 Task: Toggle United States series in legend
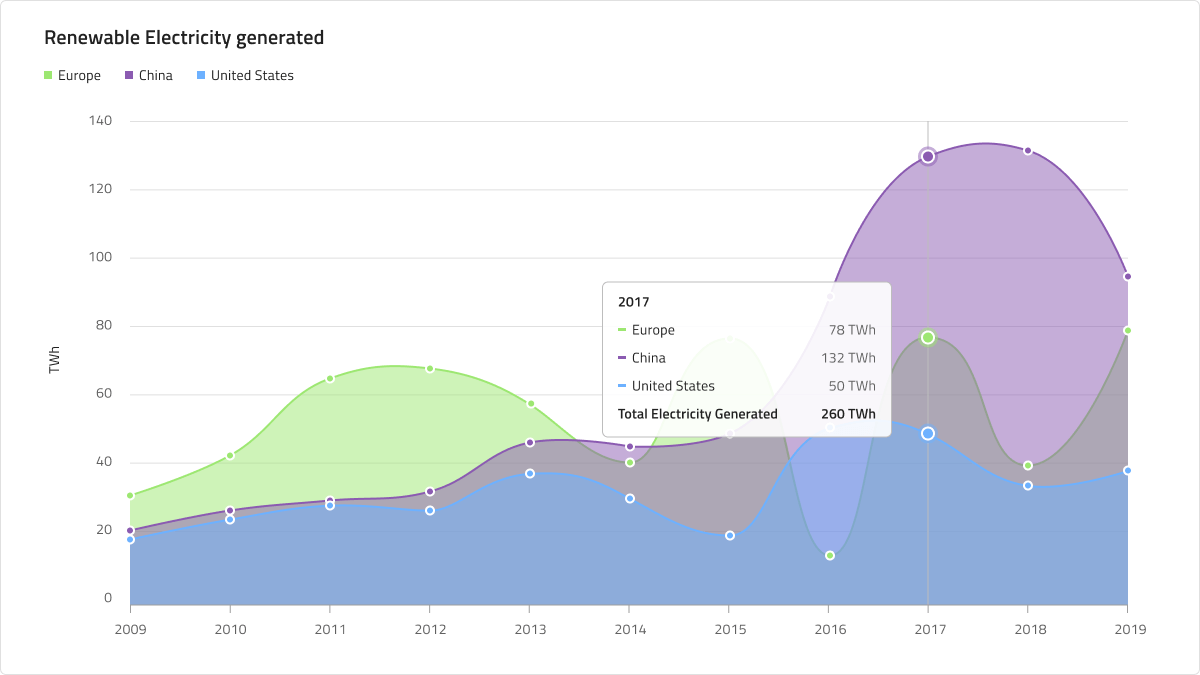click(x=245, y=75)
